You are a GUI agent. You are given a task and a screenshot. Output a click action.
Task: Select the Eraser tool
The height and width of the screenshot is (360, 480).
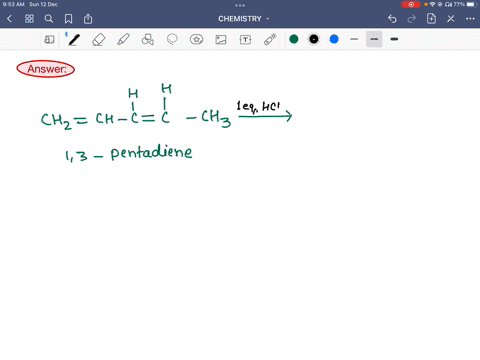[99, 40]
